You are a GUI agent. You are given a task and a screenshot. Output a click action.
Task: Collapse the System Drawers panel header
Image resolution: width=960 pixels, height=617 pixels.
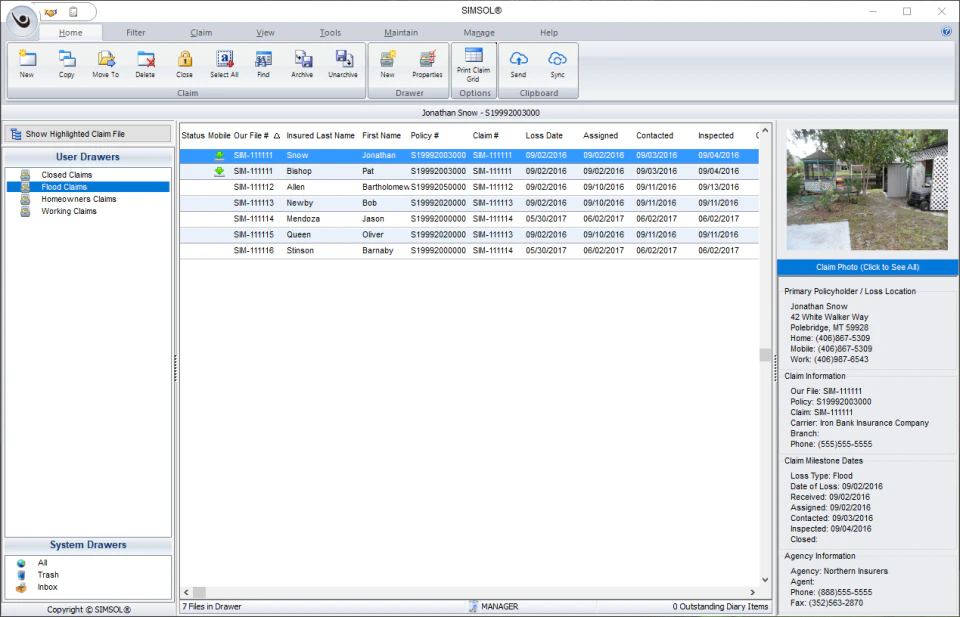(x=87, y=544)
